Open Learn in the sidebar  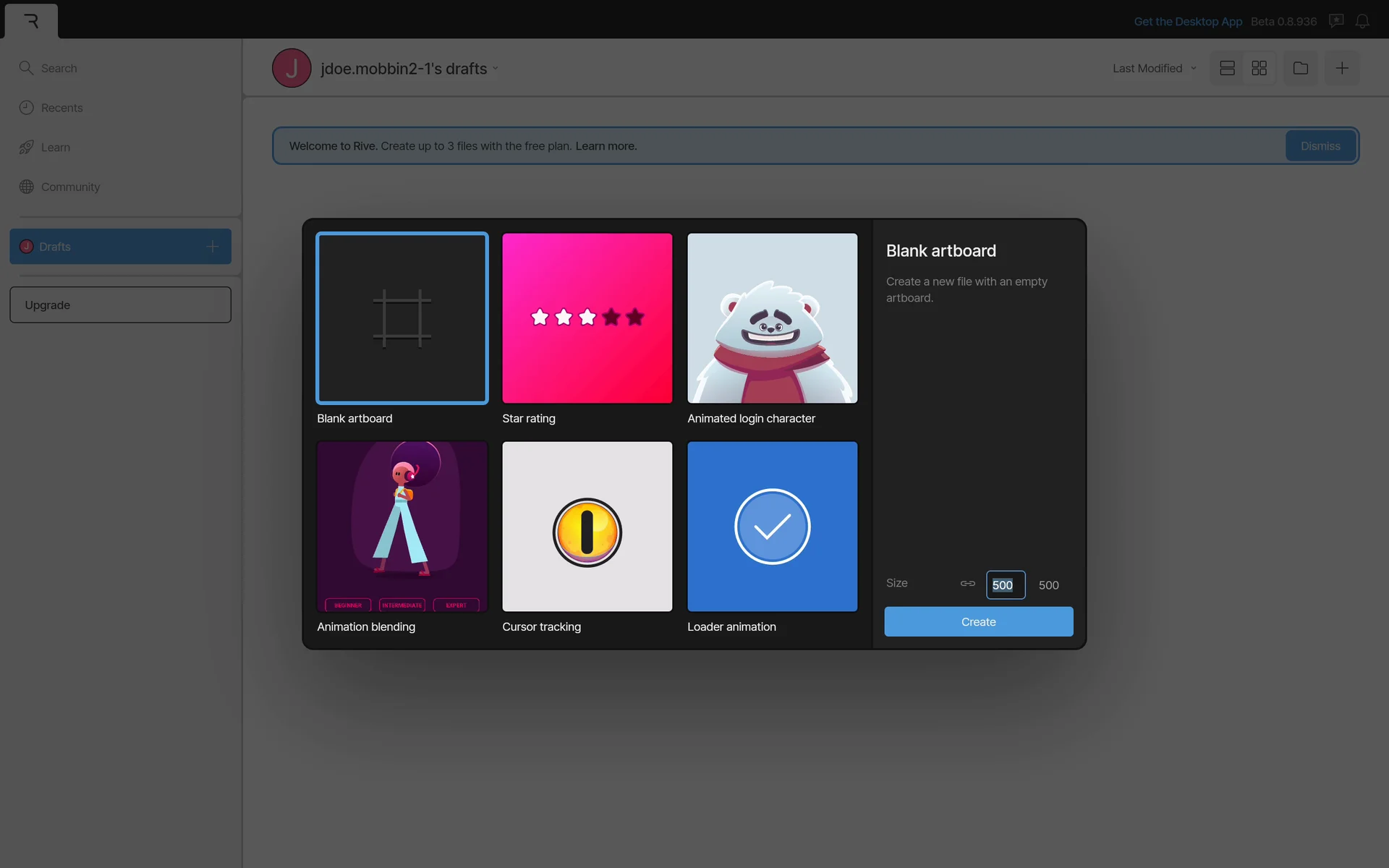coord(55,148)
